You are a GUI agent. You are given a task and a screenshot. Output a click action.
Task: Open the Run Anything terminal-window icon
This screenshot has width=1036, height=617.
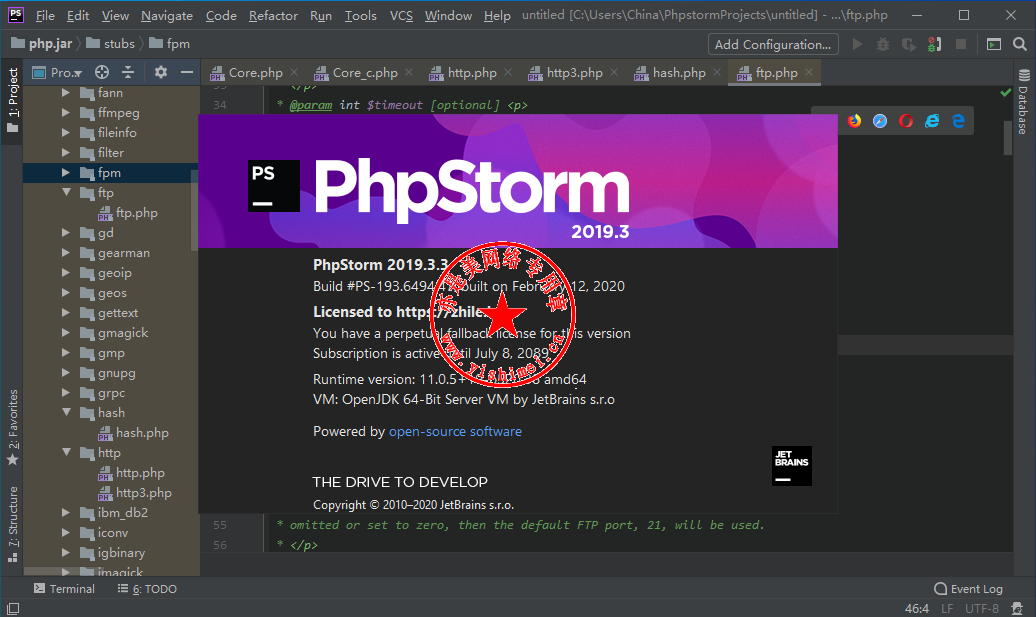pos(994,44)
